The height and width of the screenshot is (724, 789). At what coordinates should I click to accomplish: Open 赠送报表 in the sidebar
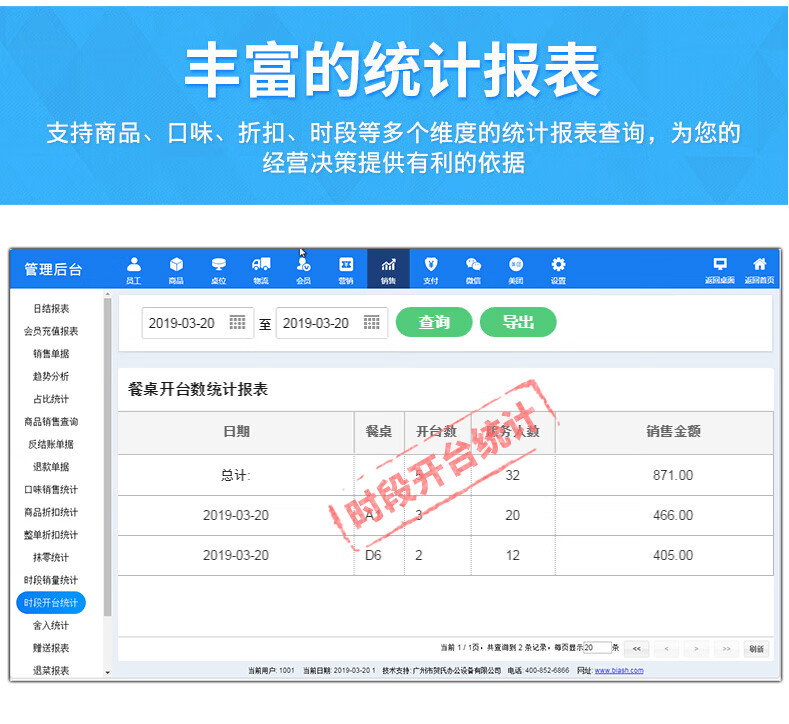51,648
